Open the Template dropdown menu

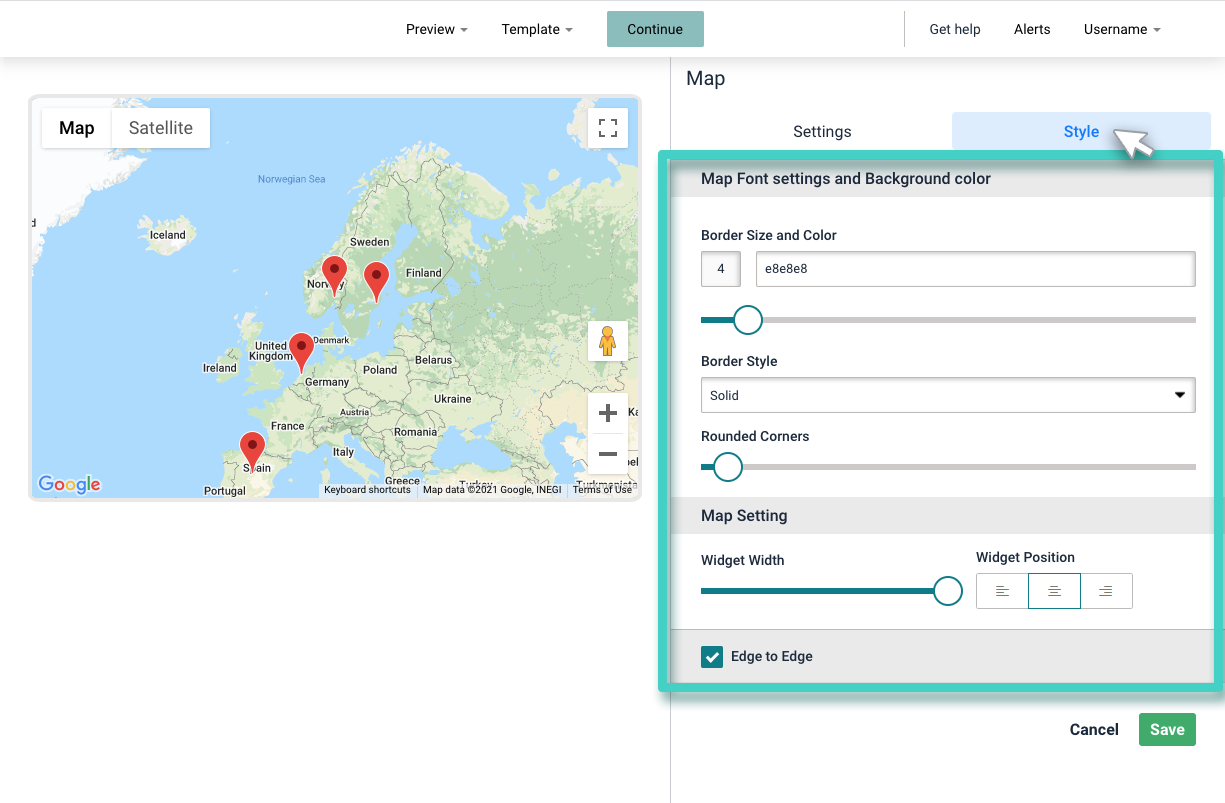pos(537,29)
